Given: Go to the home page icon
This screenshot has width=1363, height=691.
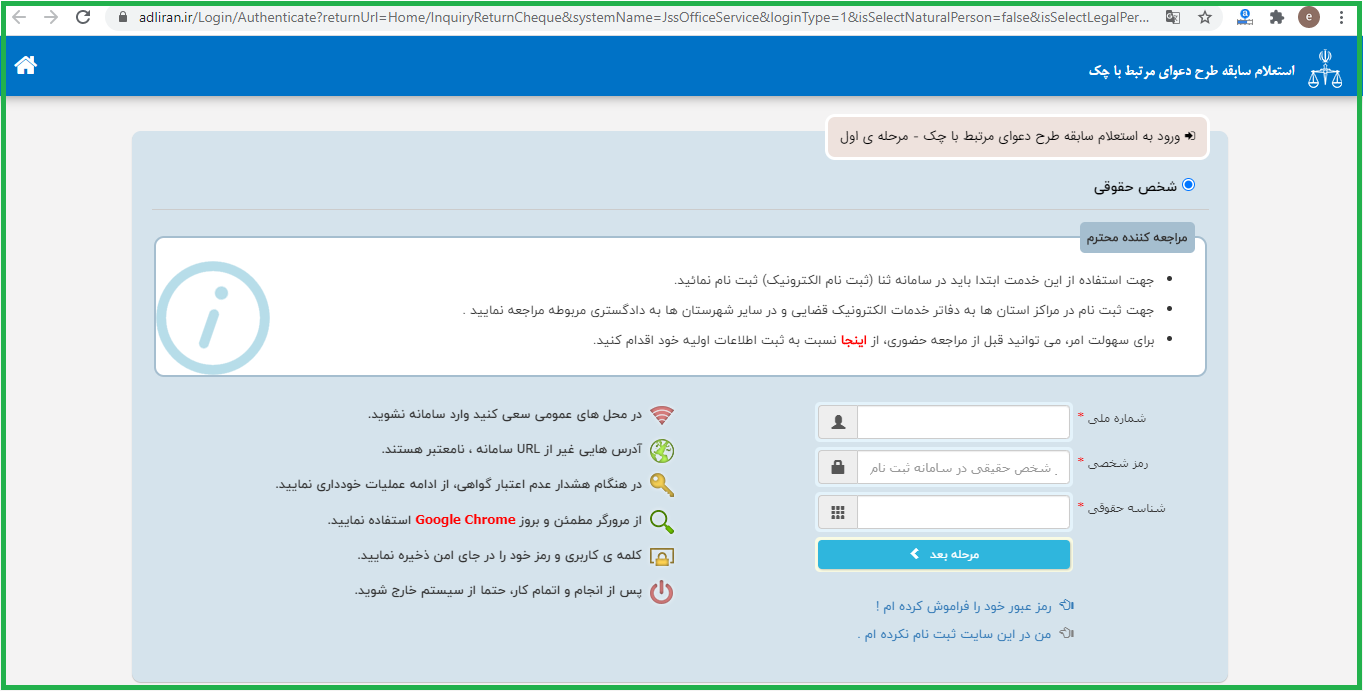Looking at the screenshot, I should [x=26, y=65].
